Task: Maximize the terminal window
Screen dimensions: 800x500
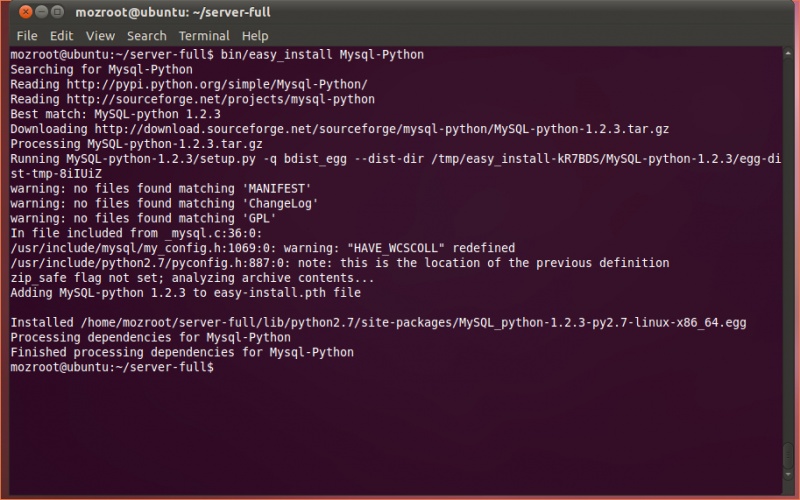Action: click(x=58, y=11)
